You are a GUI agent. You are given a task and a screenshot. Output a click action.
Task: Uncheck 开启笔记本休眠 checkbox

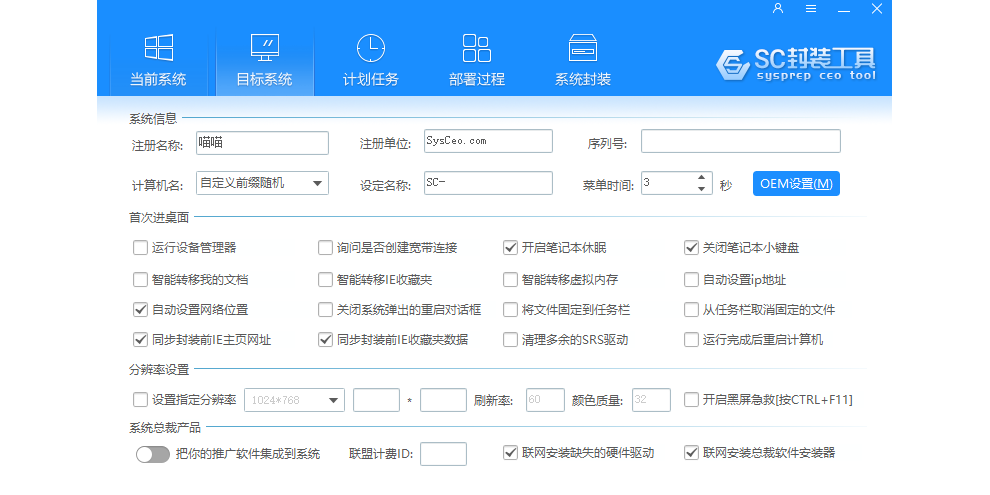[510, 248]
